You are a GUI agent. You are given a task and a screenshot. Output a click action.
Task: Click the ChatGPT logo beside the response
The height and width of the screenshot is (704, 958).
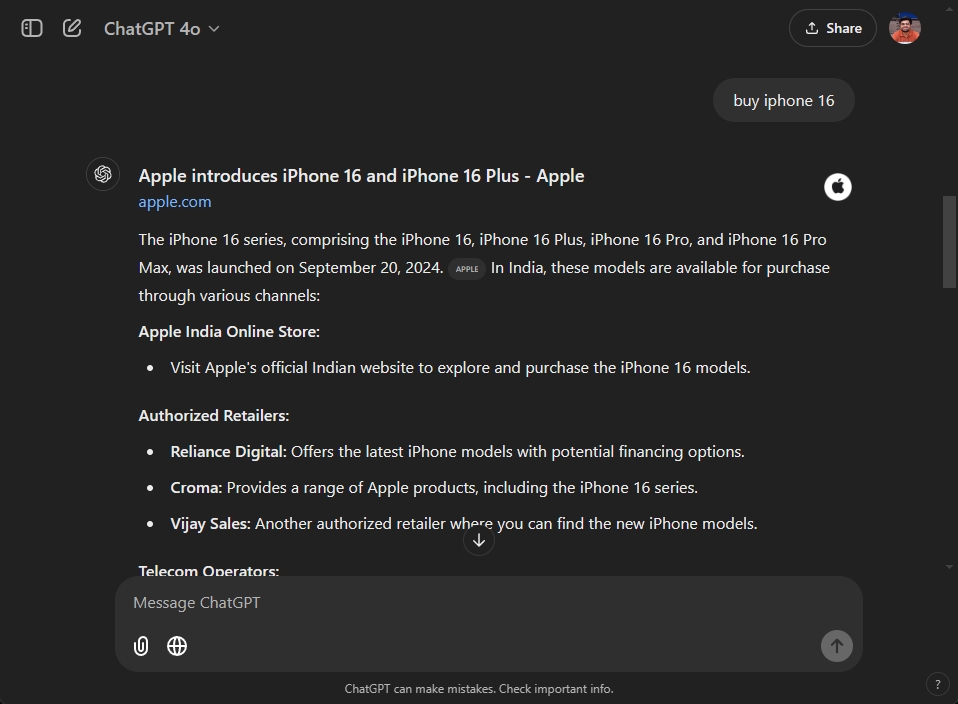[102, 174]
